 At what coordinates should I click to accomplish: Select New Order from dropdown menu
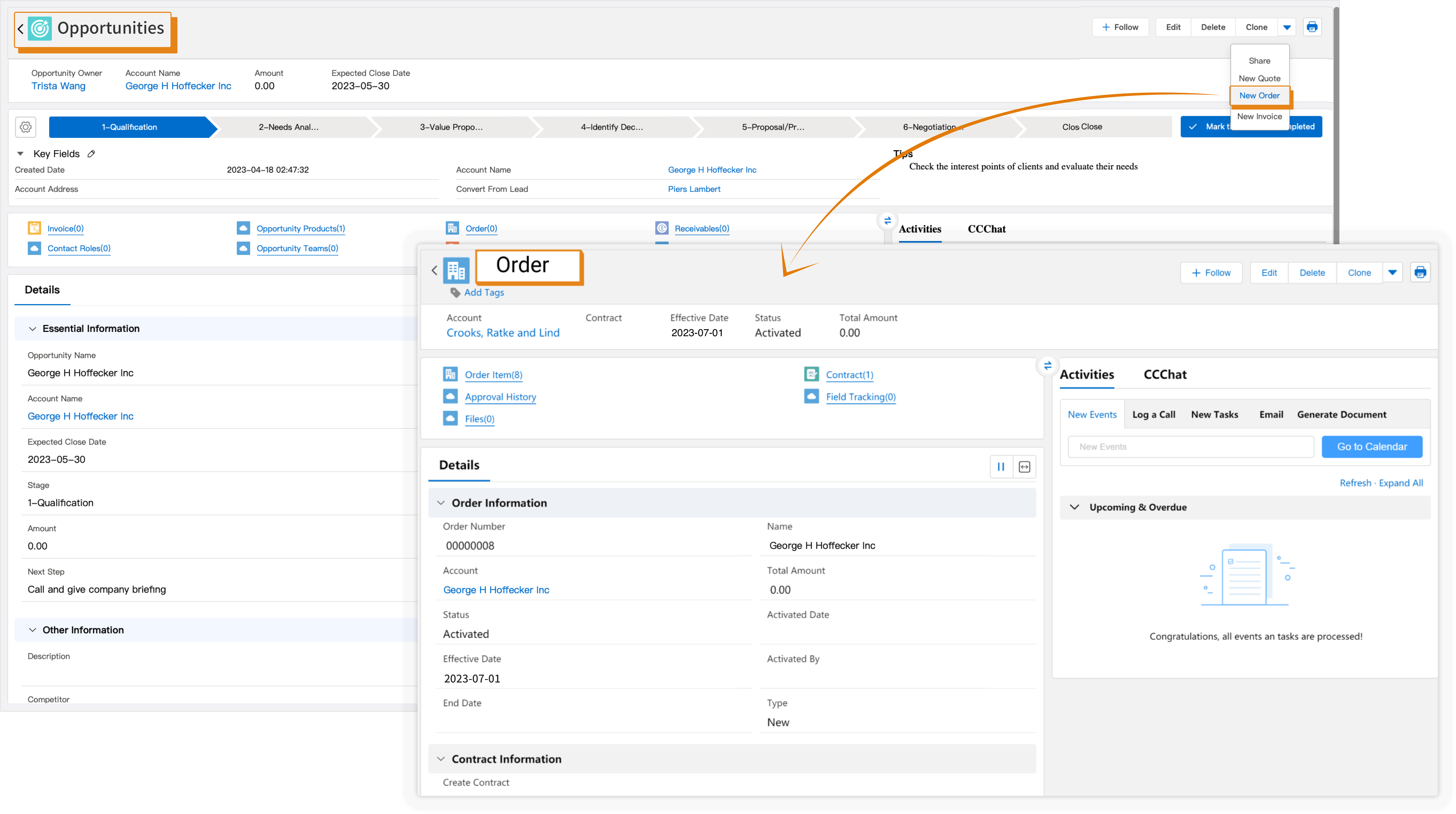[x=1259, y=95]
